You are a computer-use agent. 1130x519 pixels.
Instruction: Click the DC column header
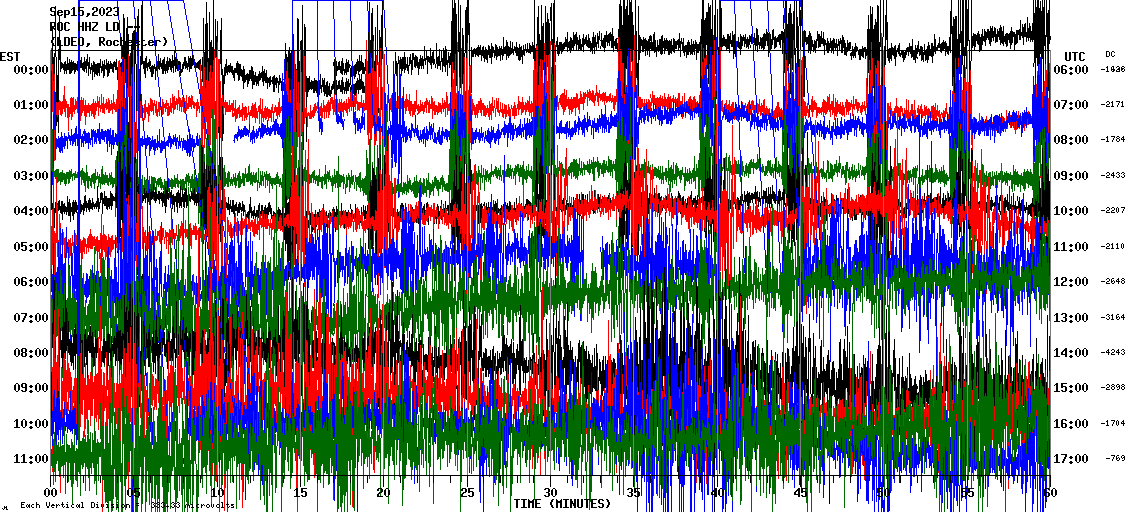[x=1110, y=54]
